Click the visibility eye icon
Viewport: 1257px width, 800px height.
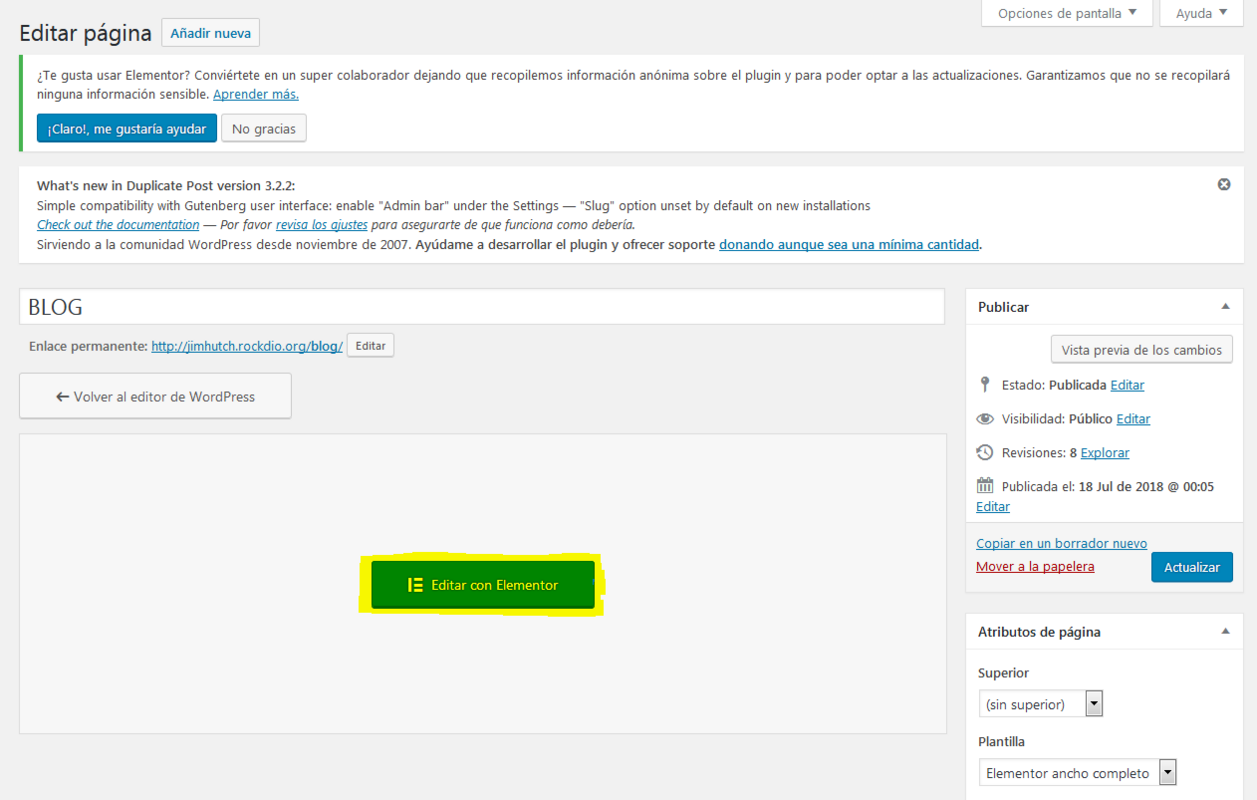pos(985,419)
